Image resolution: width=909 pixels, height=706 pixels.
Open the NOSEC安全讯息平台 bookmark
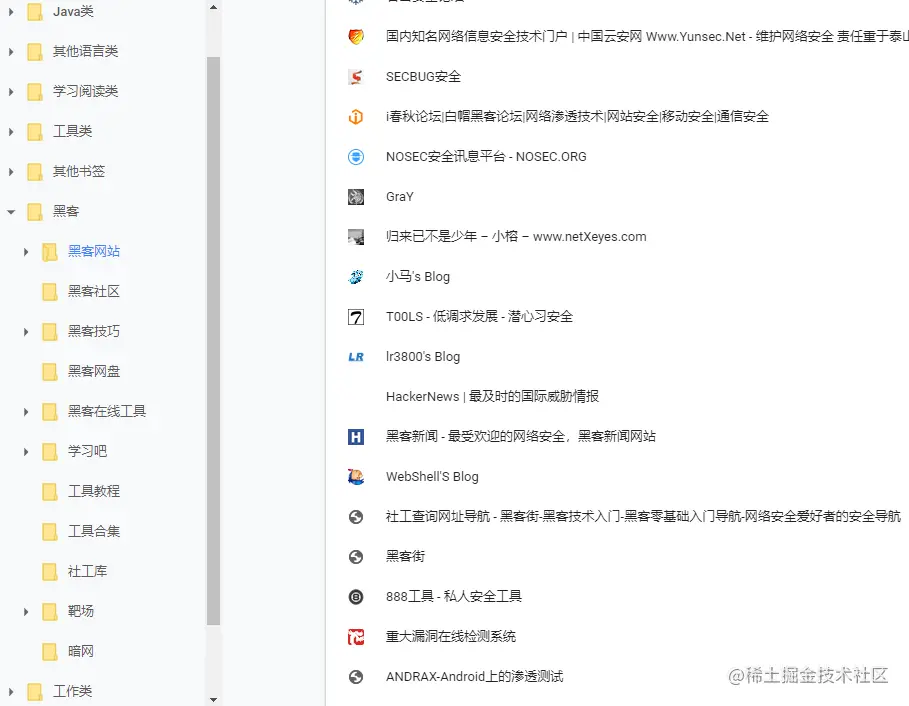tap(486, 157)
